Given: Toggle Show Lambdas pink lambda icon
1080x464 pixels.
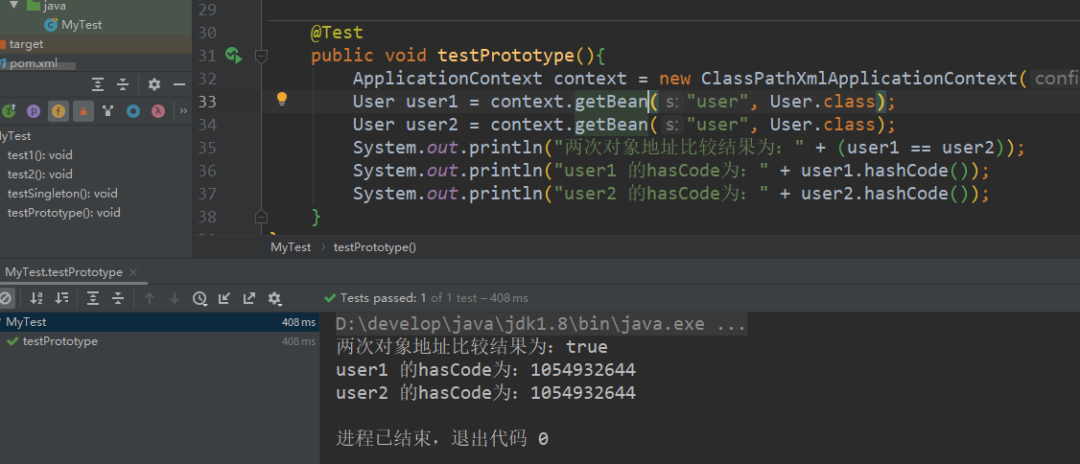Looking at the screenshot, I should click(158, 110).
